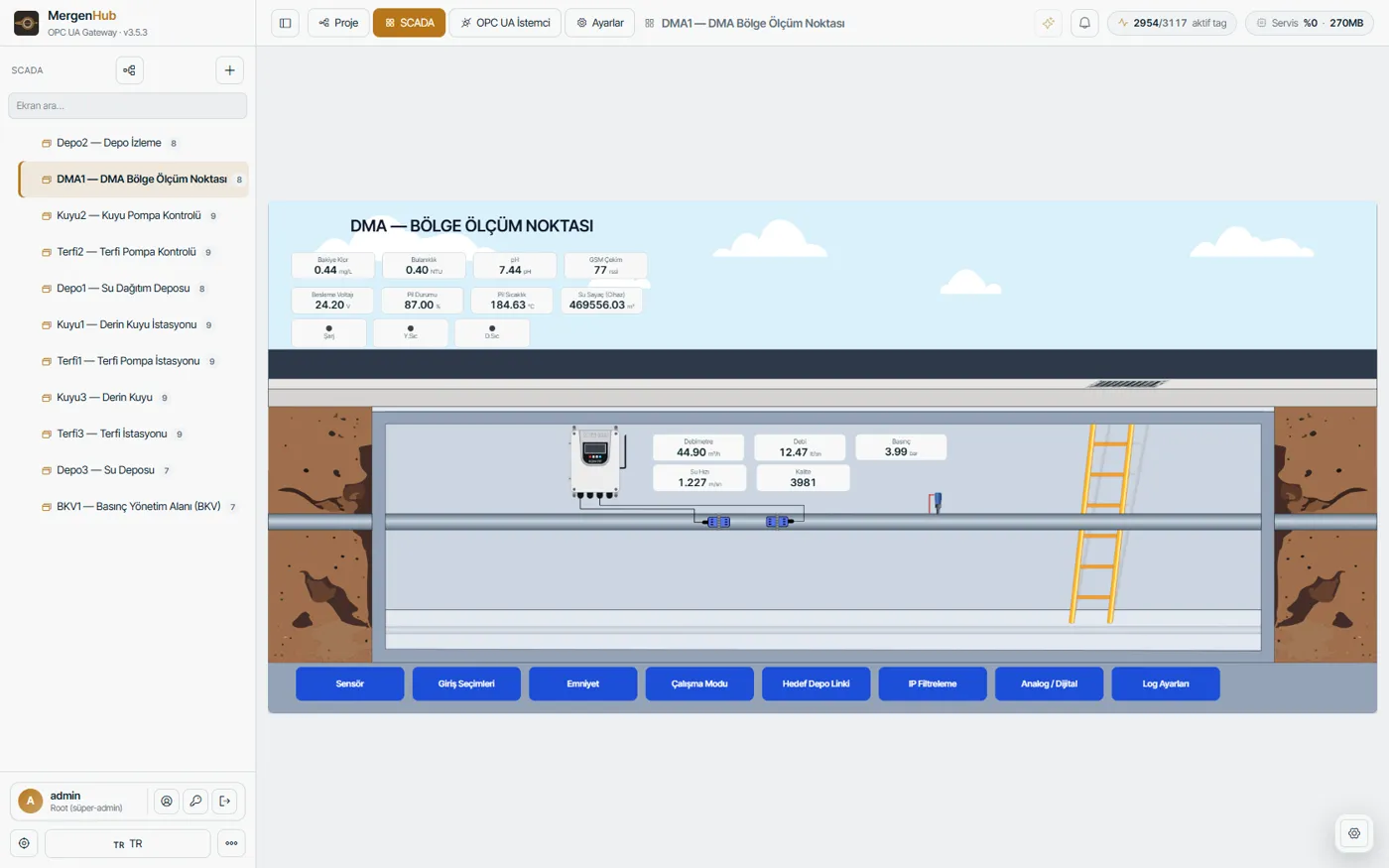Open the OPC UA İstemci tab
The image size is (1389, 868).
[x=505, y=23]
